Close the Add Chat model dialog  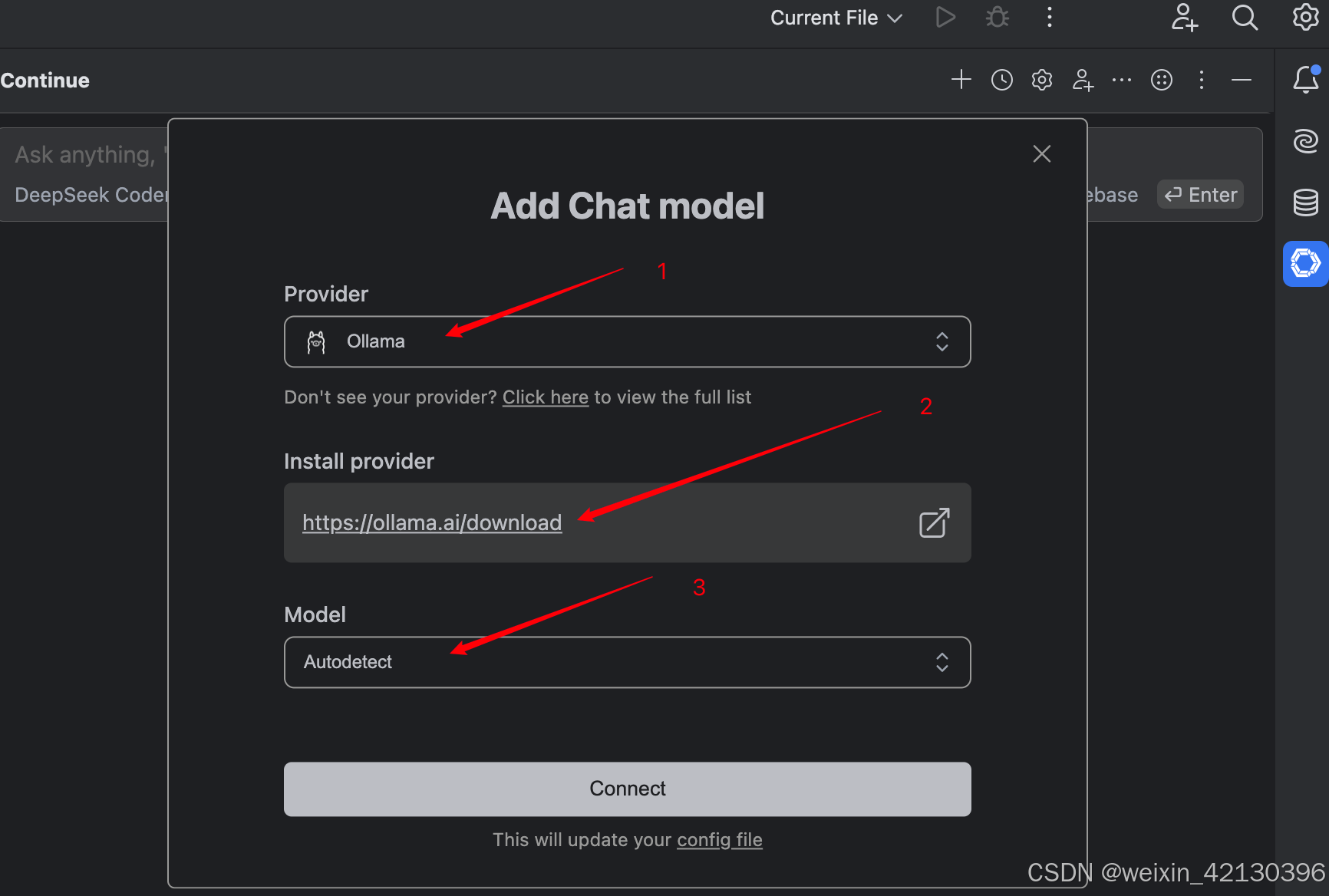click(1041, 154)
